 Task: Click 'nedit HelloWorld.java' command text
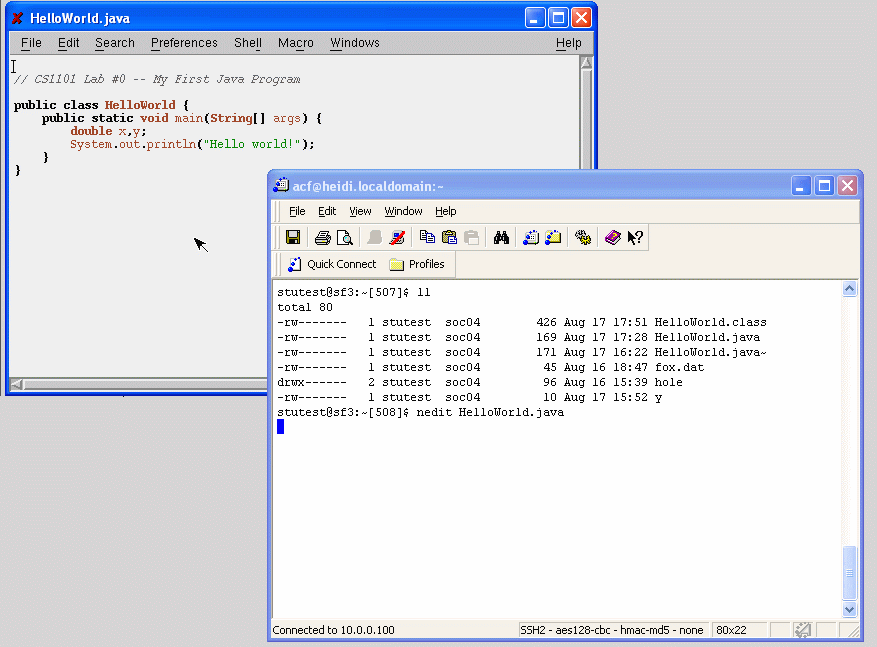(490, 413)
